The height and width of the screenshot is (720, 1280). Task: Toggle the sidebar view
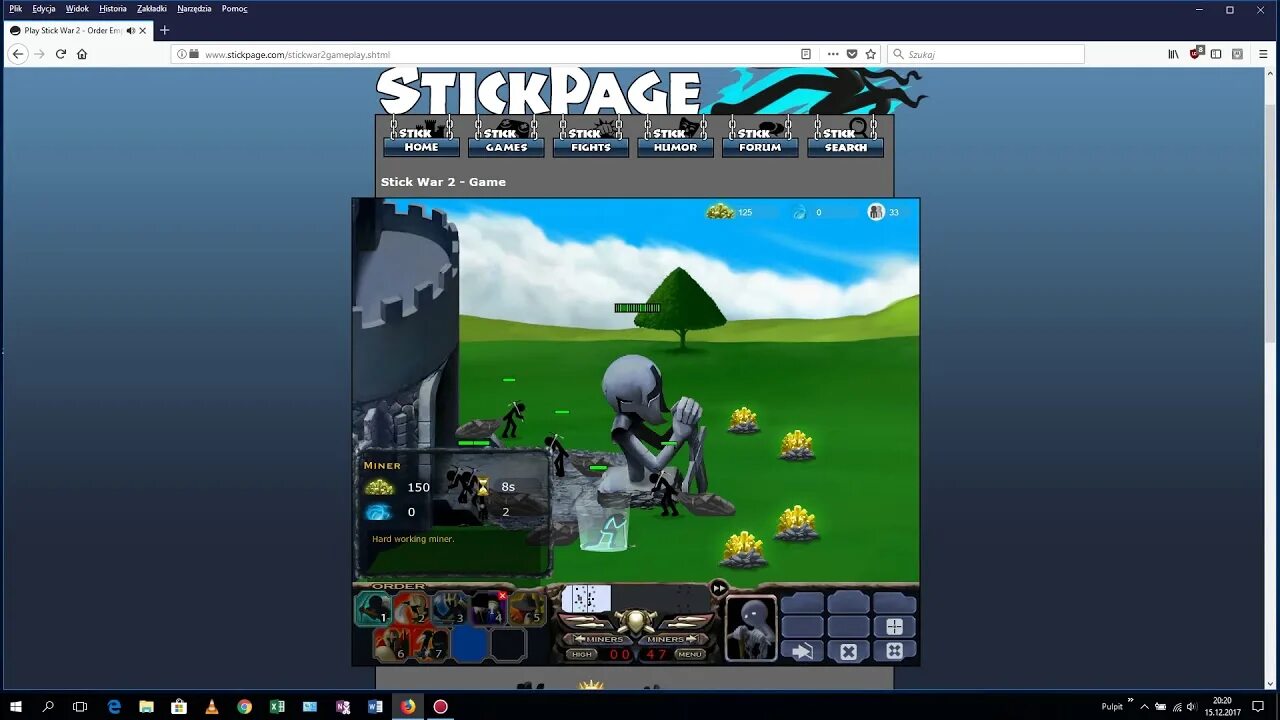click(1216, 54)
